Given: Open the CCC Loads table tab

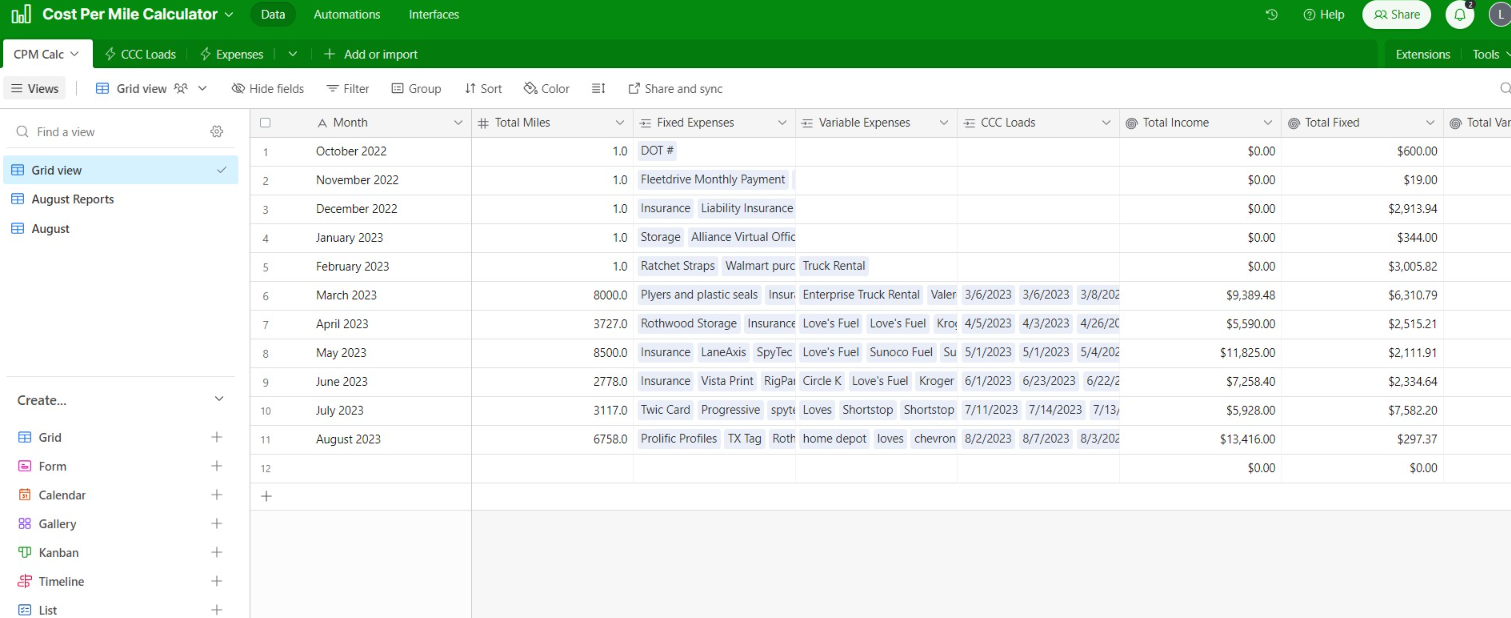Looking at the screenshot, I should [x=140, y=54].
